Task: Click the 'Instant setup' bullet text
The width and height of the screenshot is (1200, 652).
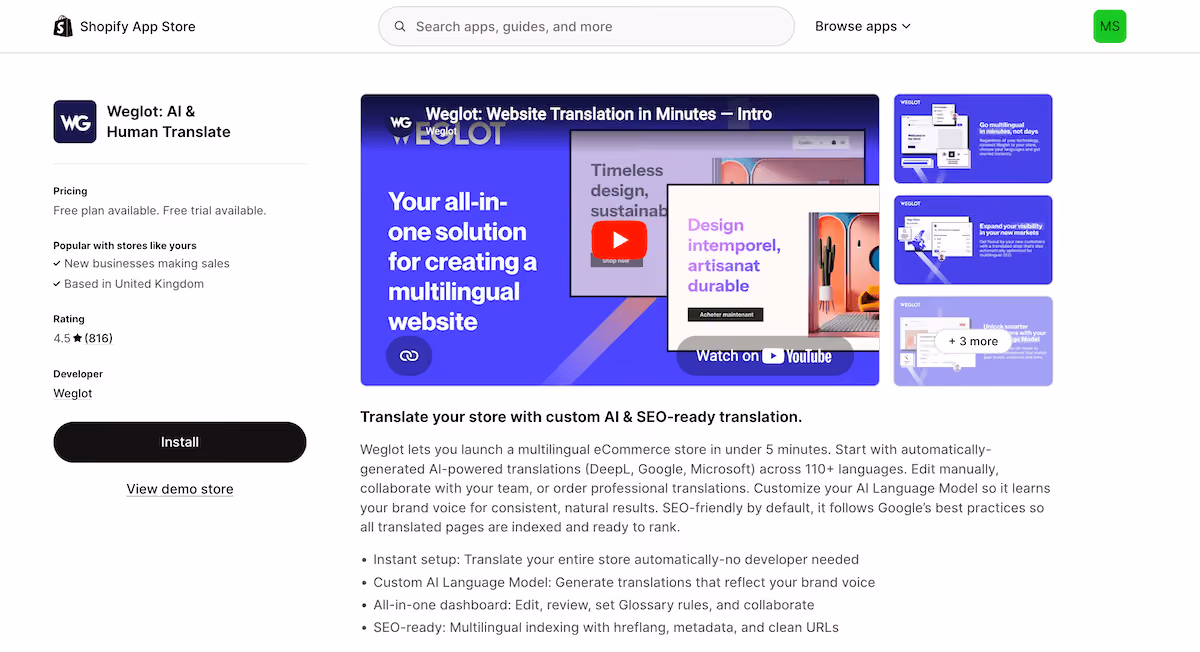Action: (x=616, y=560)
